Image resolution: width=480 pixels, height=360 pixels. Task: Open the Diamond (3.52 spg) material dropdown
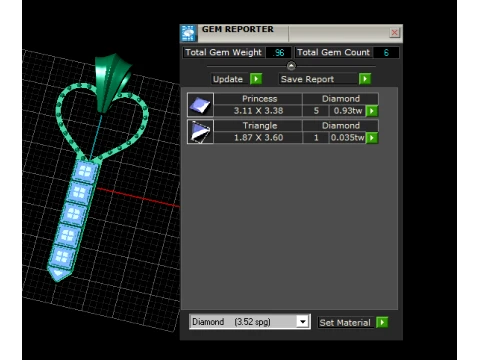pos(250,322)
